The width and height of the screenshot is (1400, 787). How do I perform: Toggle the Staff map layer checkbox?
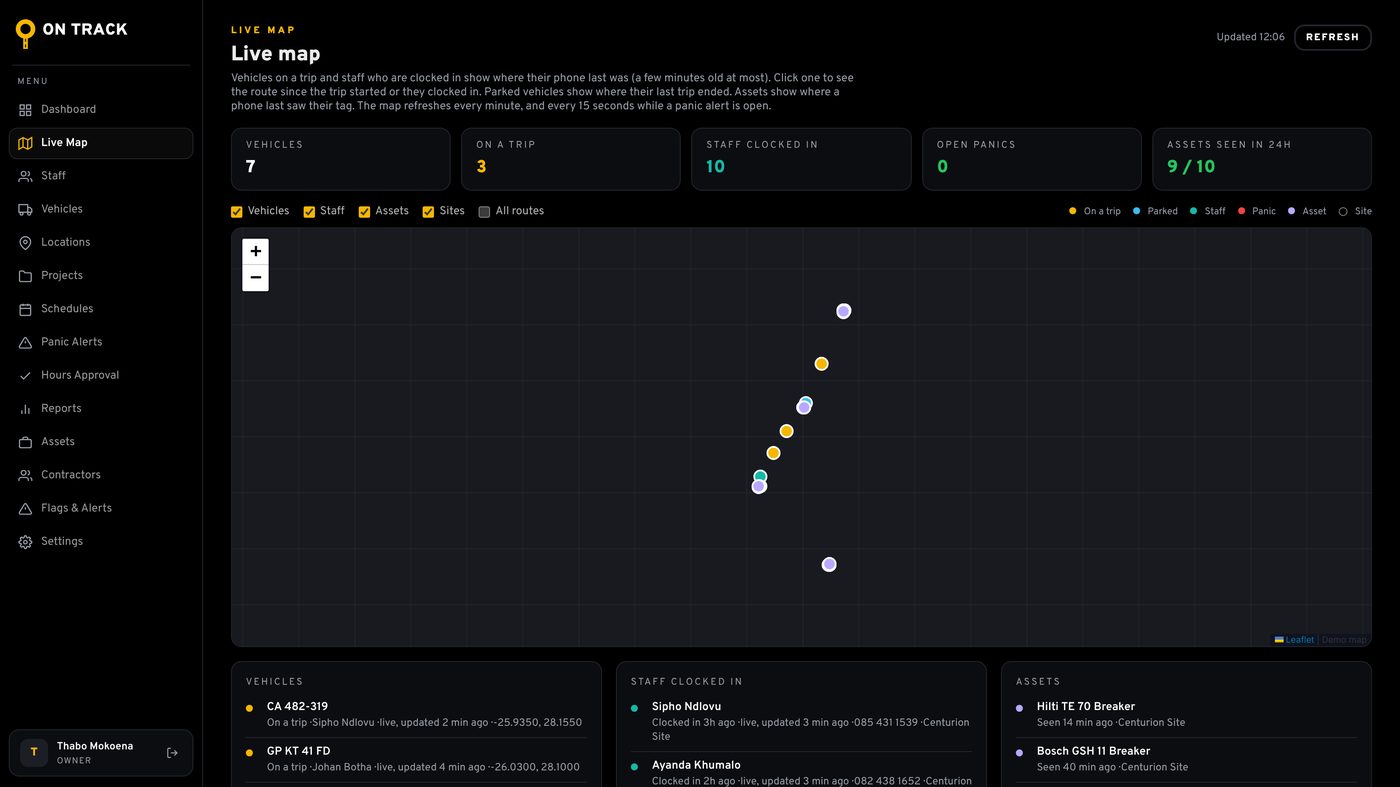click(309, 212)
